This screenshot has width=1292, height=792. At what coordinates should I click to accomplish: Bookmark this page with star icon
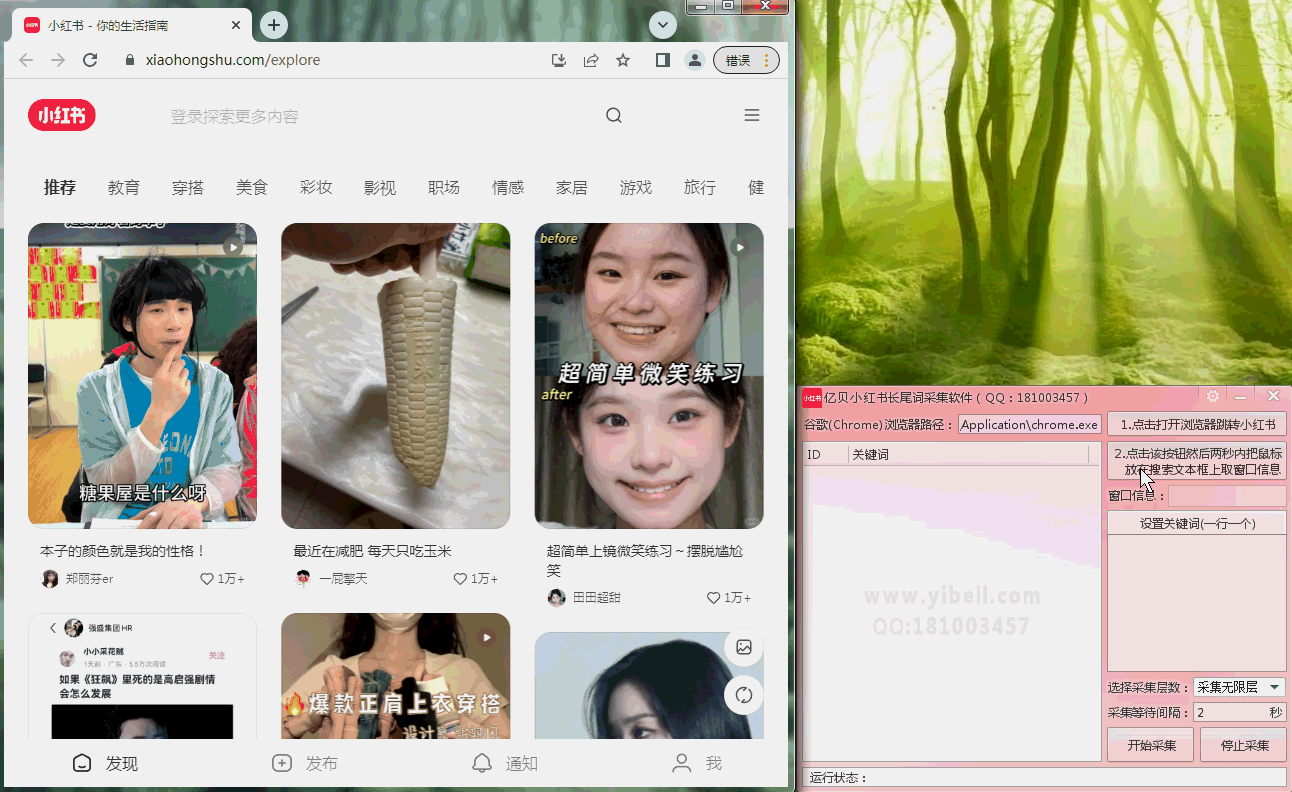click(623, 60)
